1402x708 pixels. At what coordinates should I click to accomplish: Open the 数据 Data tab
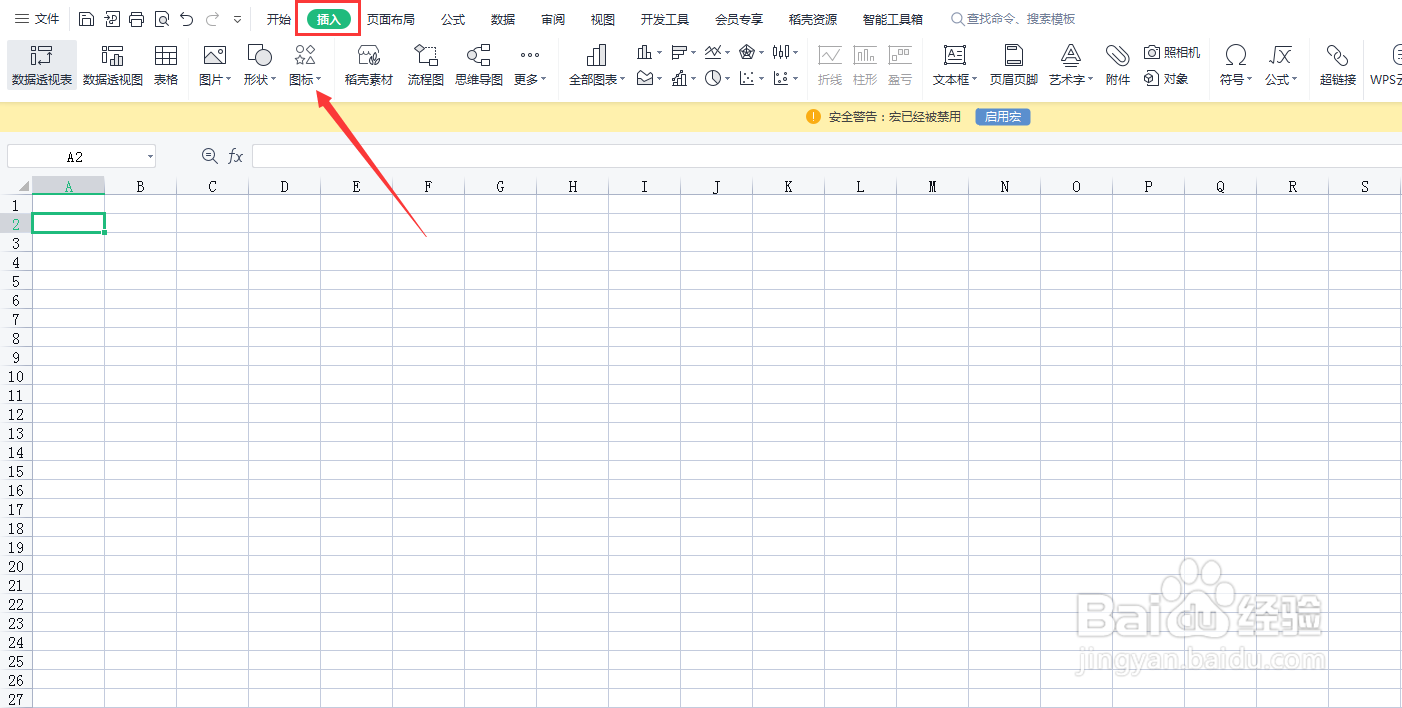pyautogui.click(x=503, y=19)
